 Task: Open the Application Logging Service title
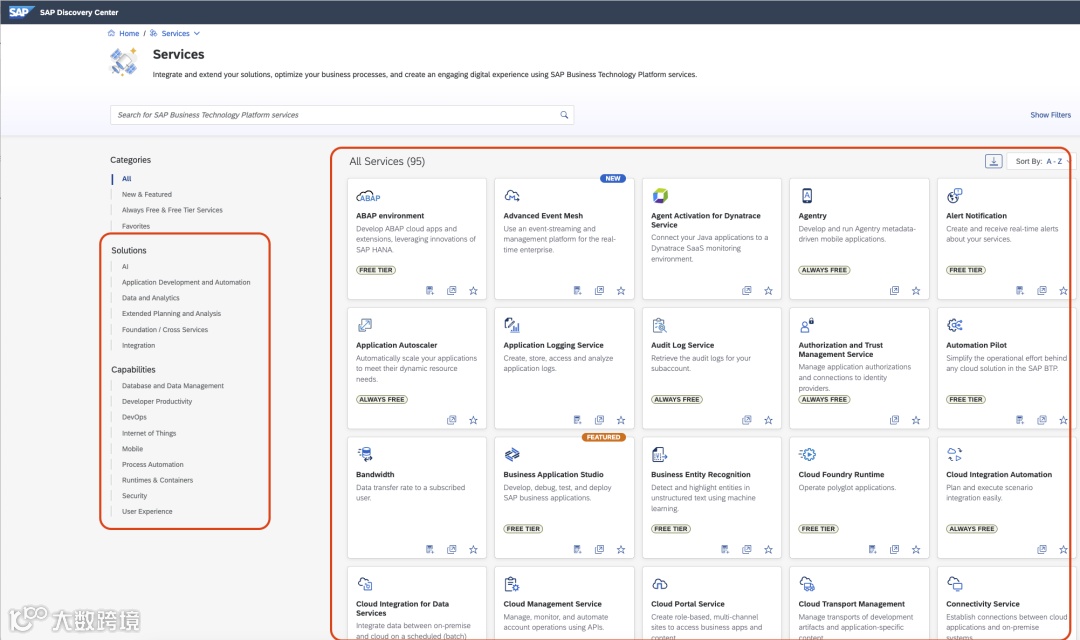tap(553, 345)
